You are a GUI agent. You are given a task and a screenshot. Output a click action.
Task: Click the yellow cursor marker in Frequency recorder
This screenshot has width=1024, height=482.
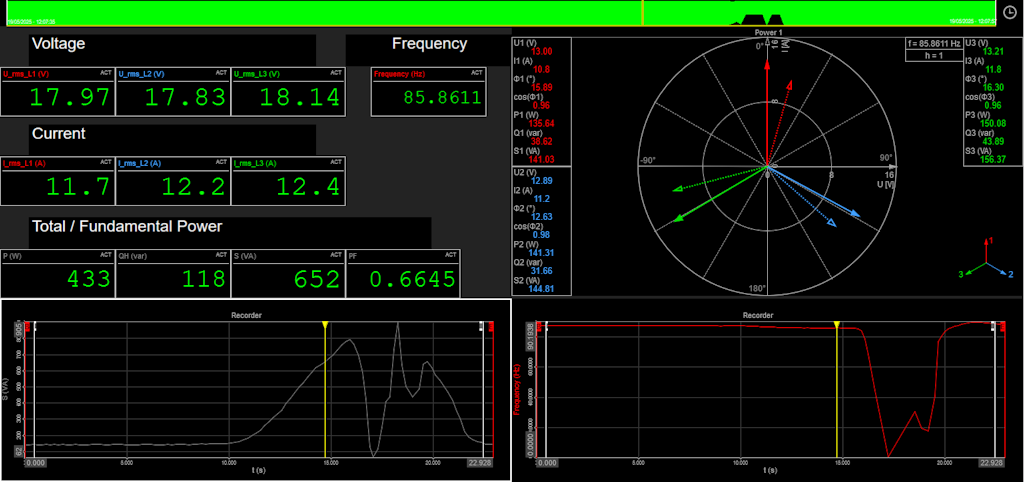pos(837,325)
